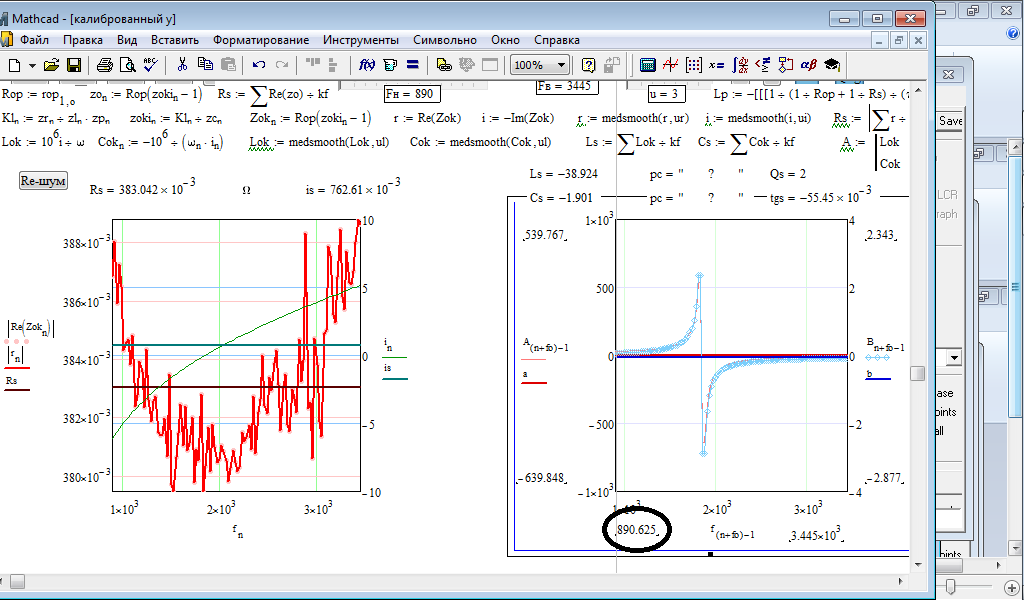The width and height of the screenshot is (1024, 600).
Task: Open the Matrix toolbar palette
Action: coord(693,65)
